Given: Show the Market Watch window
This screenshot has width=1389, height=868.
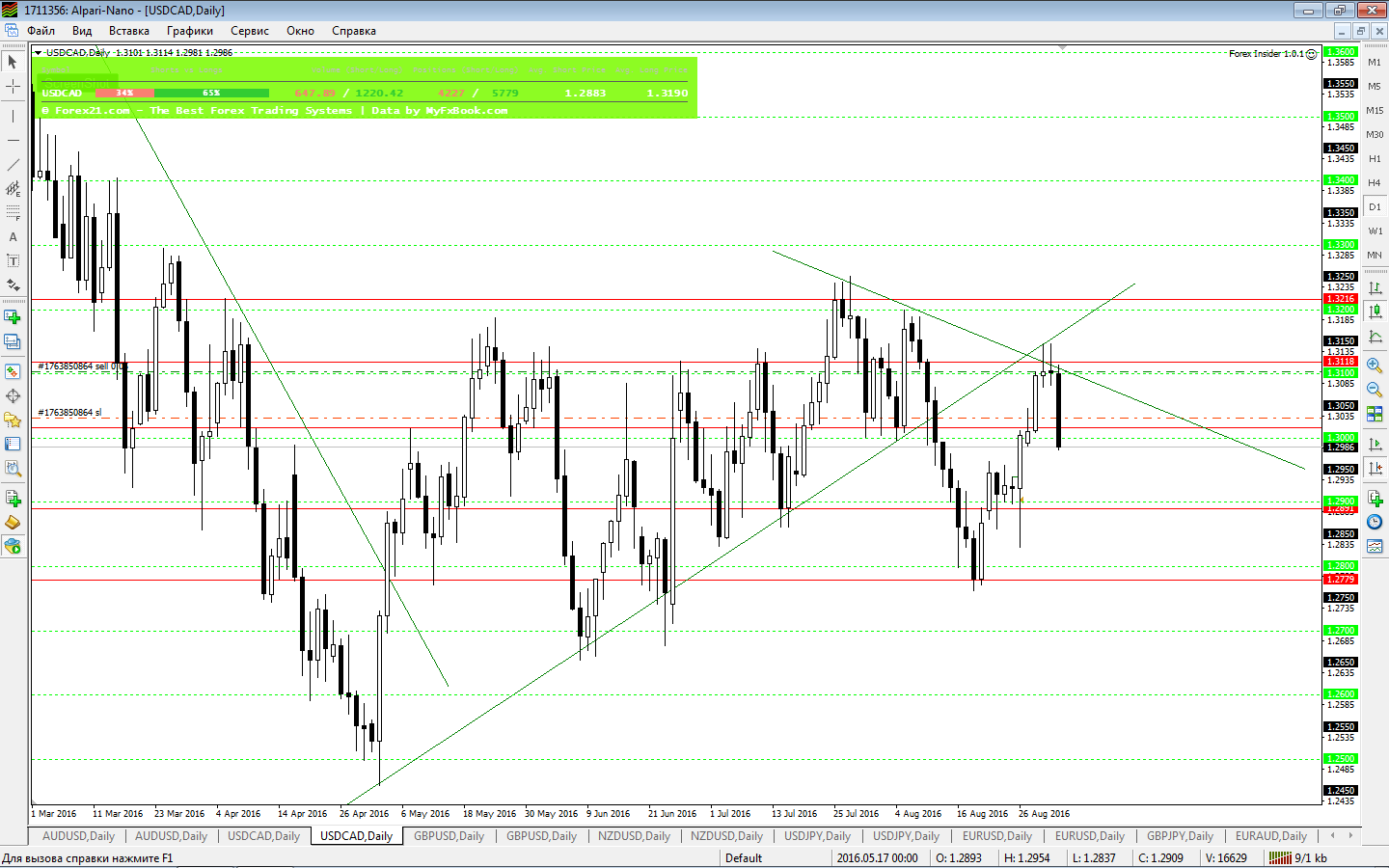Looking at the screenshot, I should pos(13,371).
